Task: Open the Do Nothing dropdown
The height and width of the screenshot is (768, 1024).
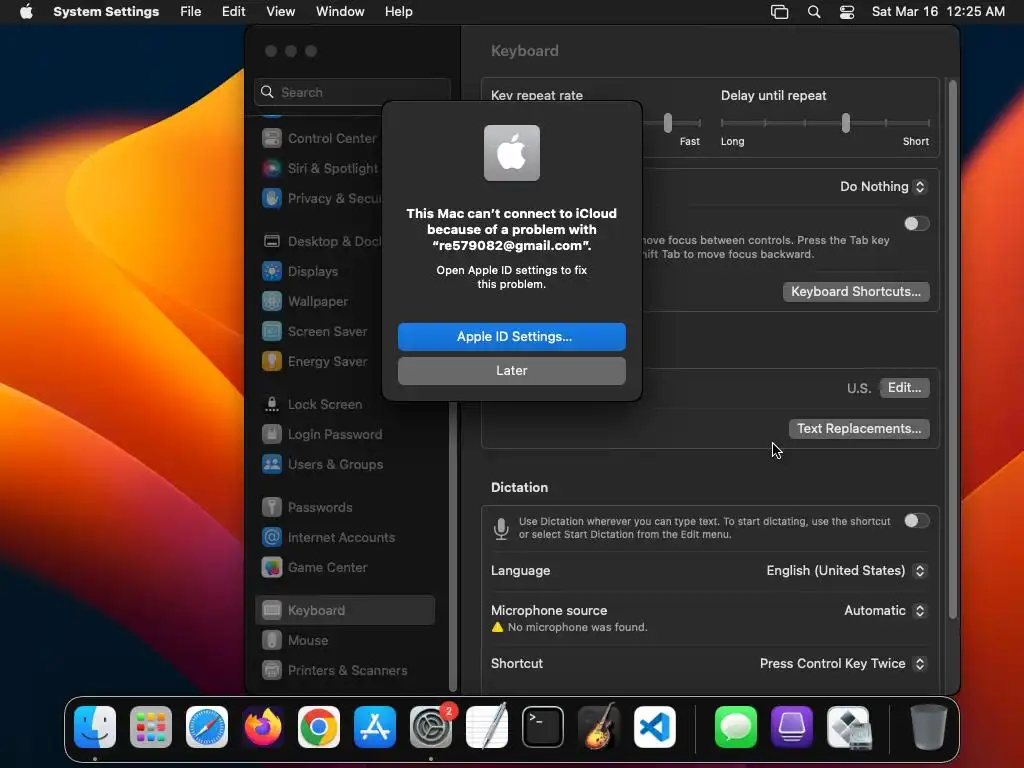Action: click(882, 187)
